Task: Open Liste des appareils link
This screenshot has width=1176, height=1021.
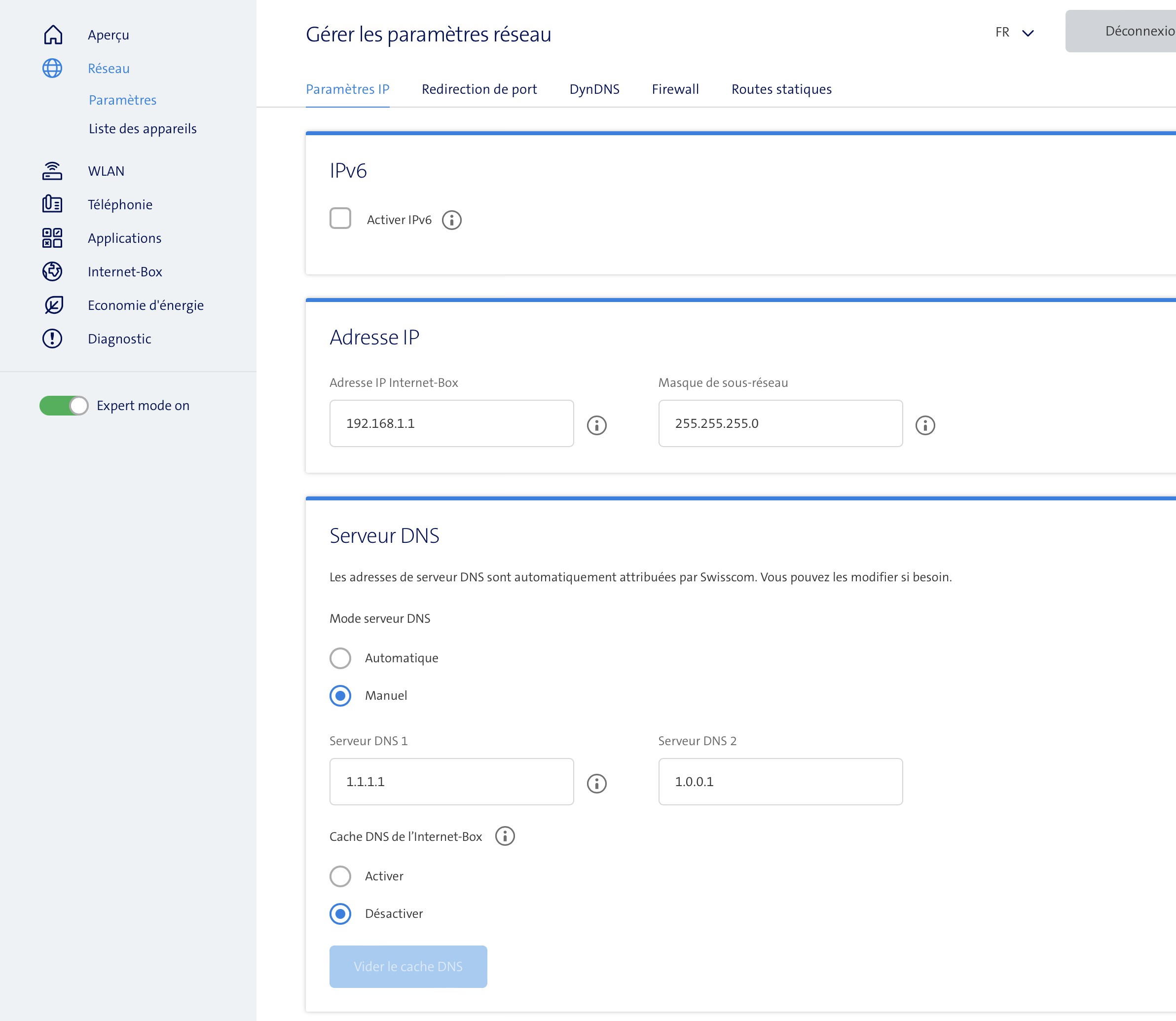Action: point(143,129)
